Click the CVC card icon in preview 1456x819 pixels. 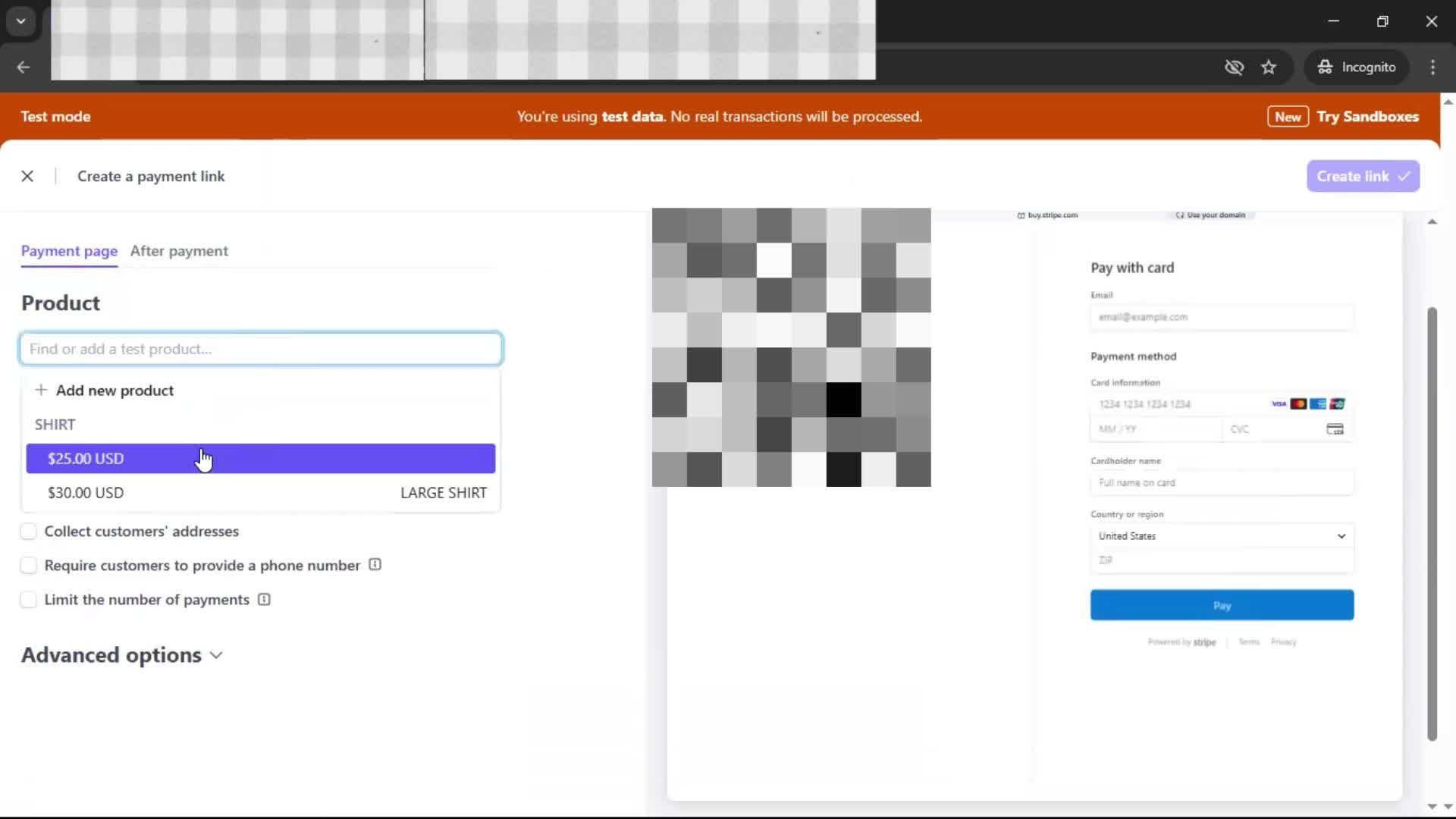tap(1335, 429)
